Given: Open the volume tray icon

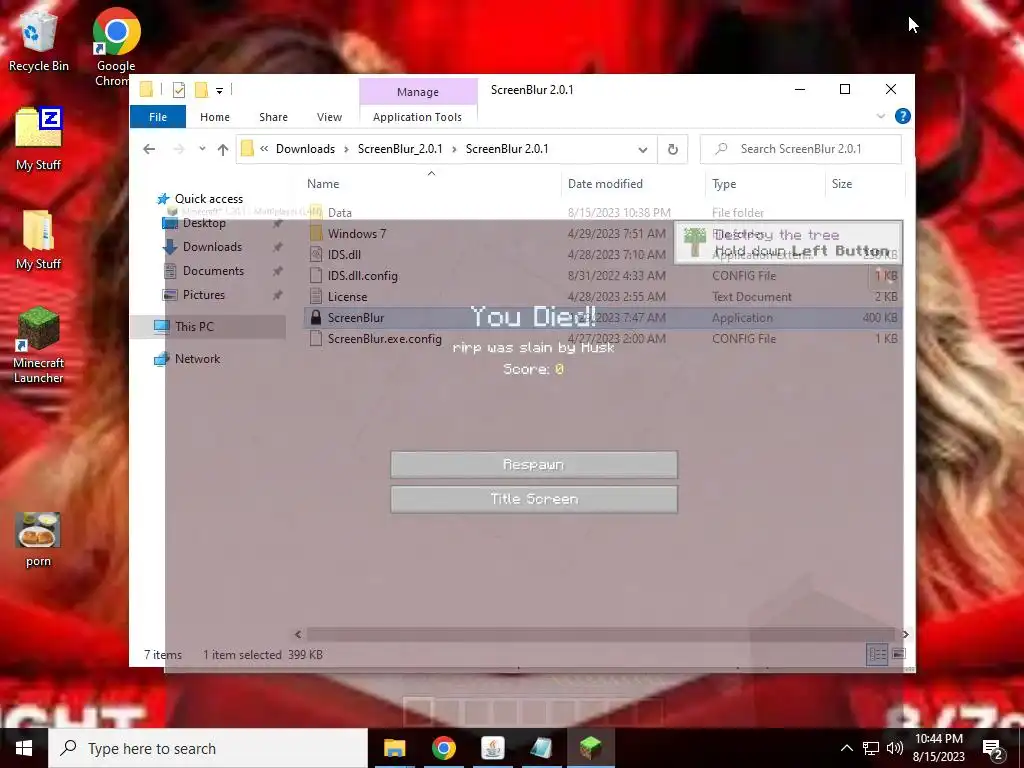Looking at the screenshot, I should [x=895, y=748].
